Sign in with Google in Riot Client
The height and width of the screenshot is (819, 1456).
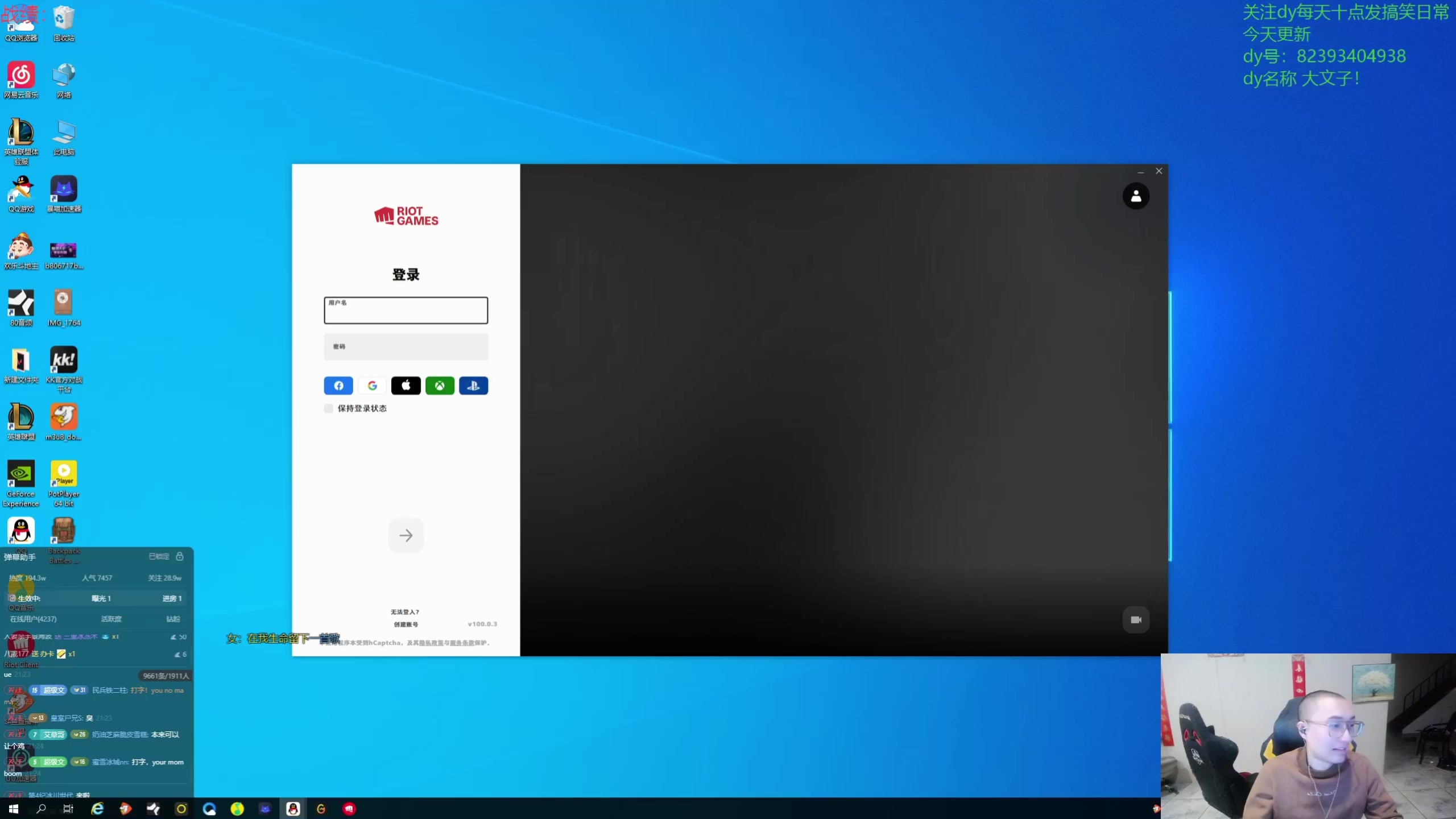(372, 386)
